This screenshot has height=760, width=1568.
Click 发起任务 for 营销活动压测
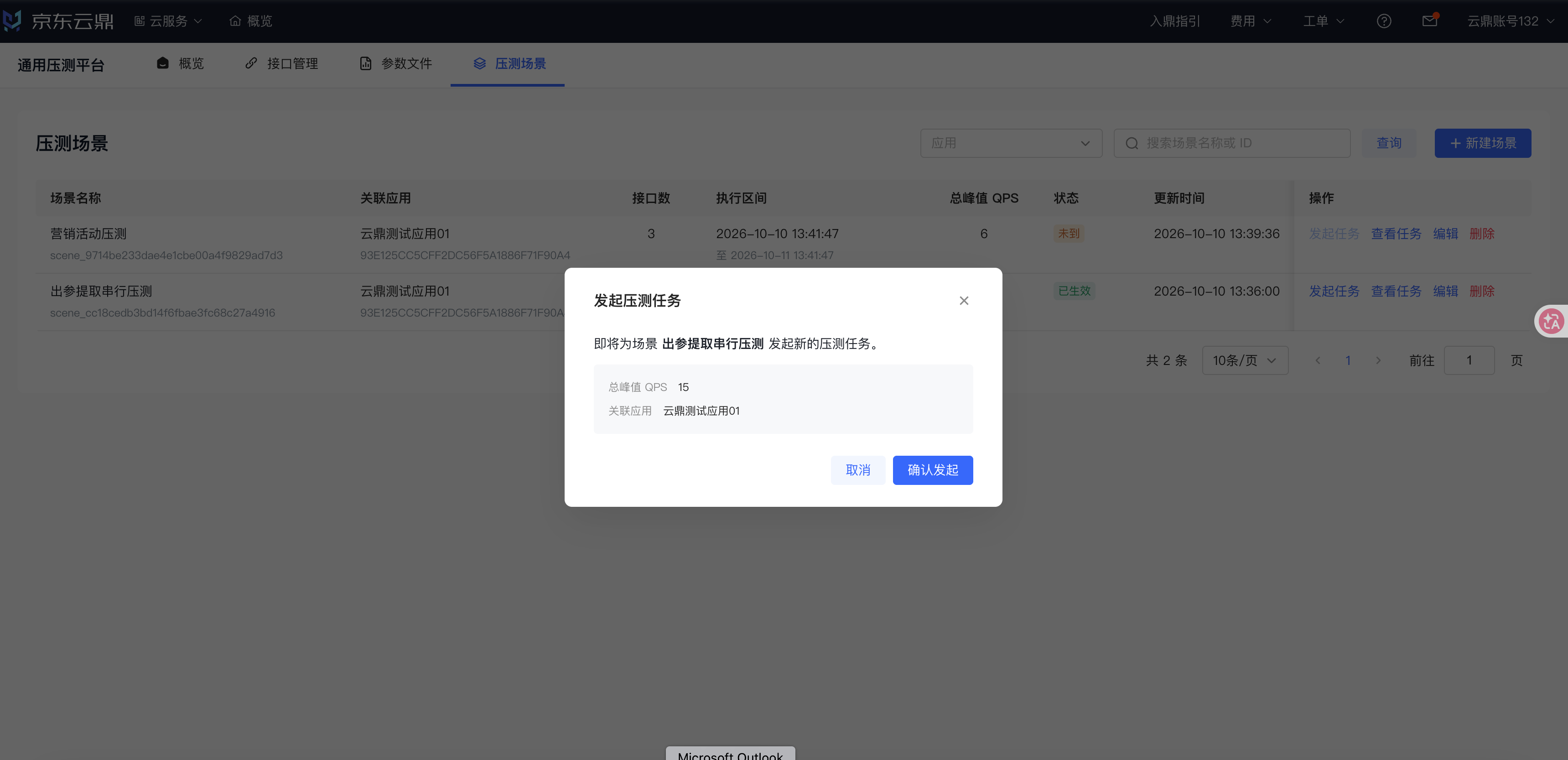[x=1334, y=233]
